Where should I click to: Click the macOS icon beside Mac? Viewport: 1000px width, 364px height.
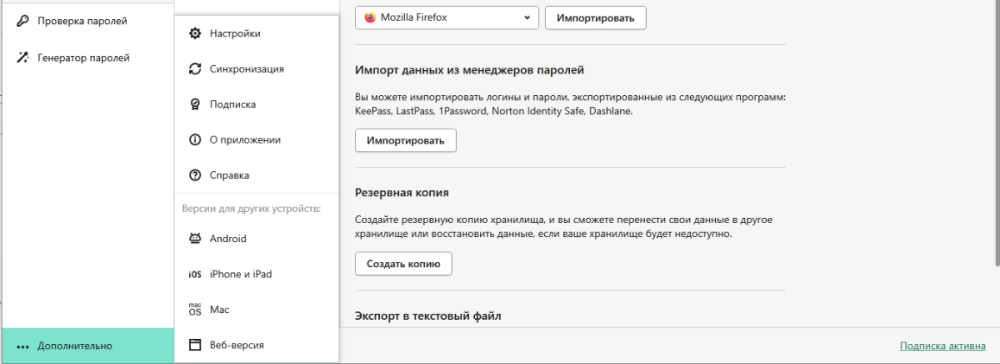(195, 310)
